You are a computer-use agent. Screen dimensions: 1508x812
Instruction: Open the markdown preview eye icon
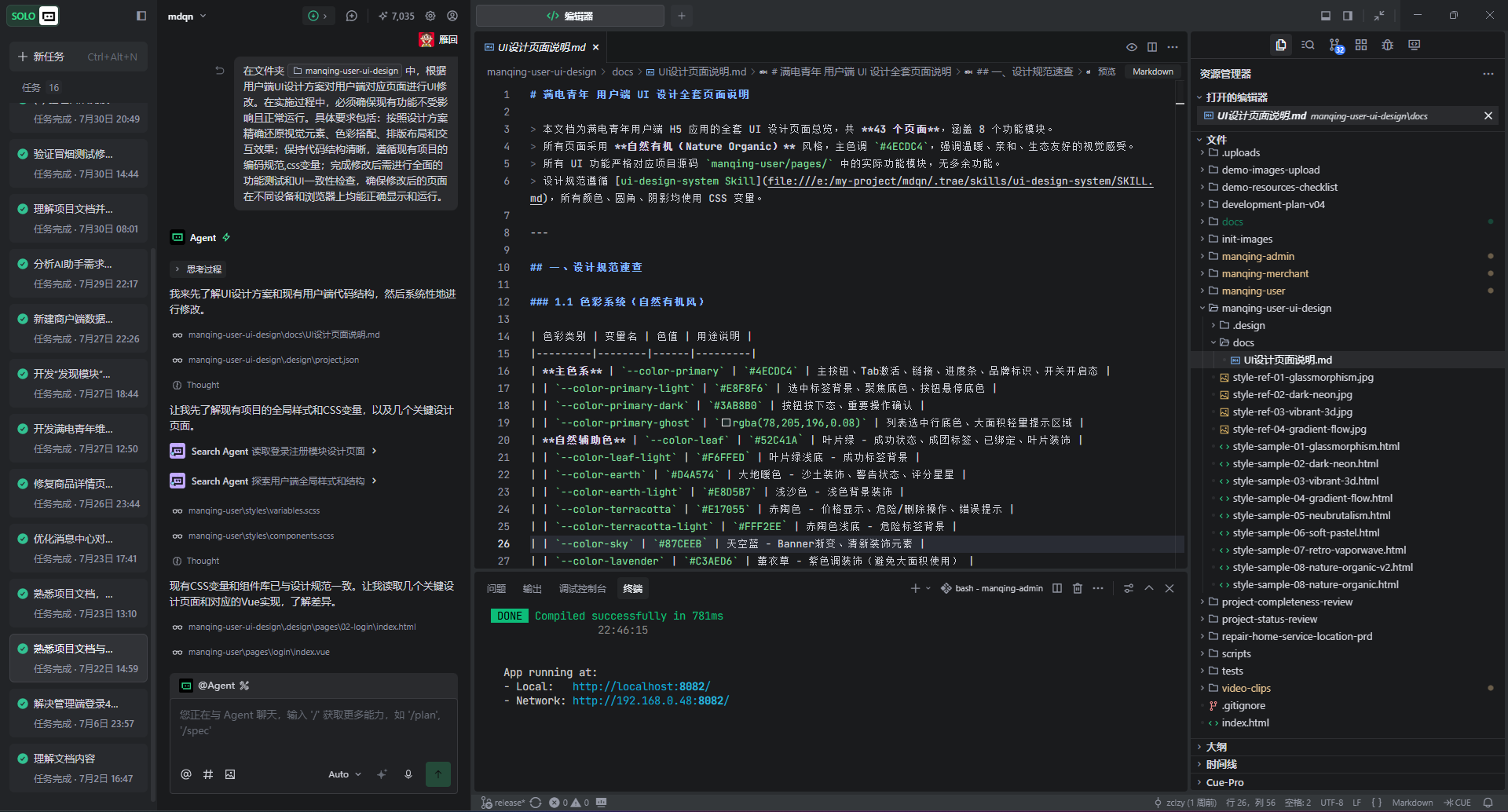tap(1132, 47)
